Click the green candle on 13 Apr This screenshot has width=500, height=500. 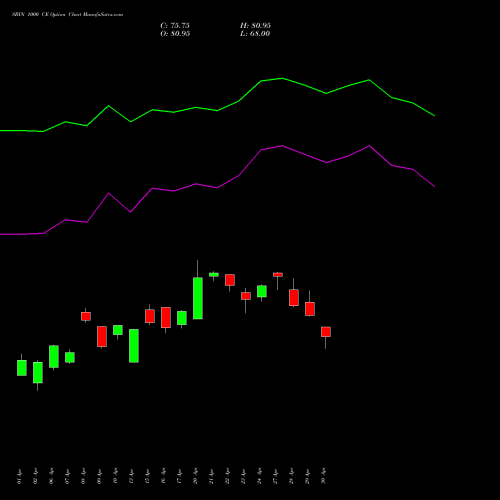pyautogui.click(x=134, y=346)
